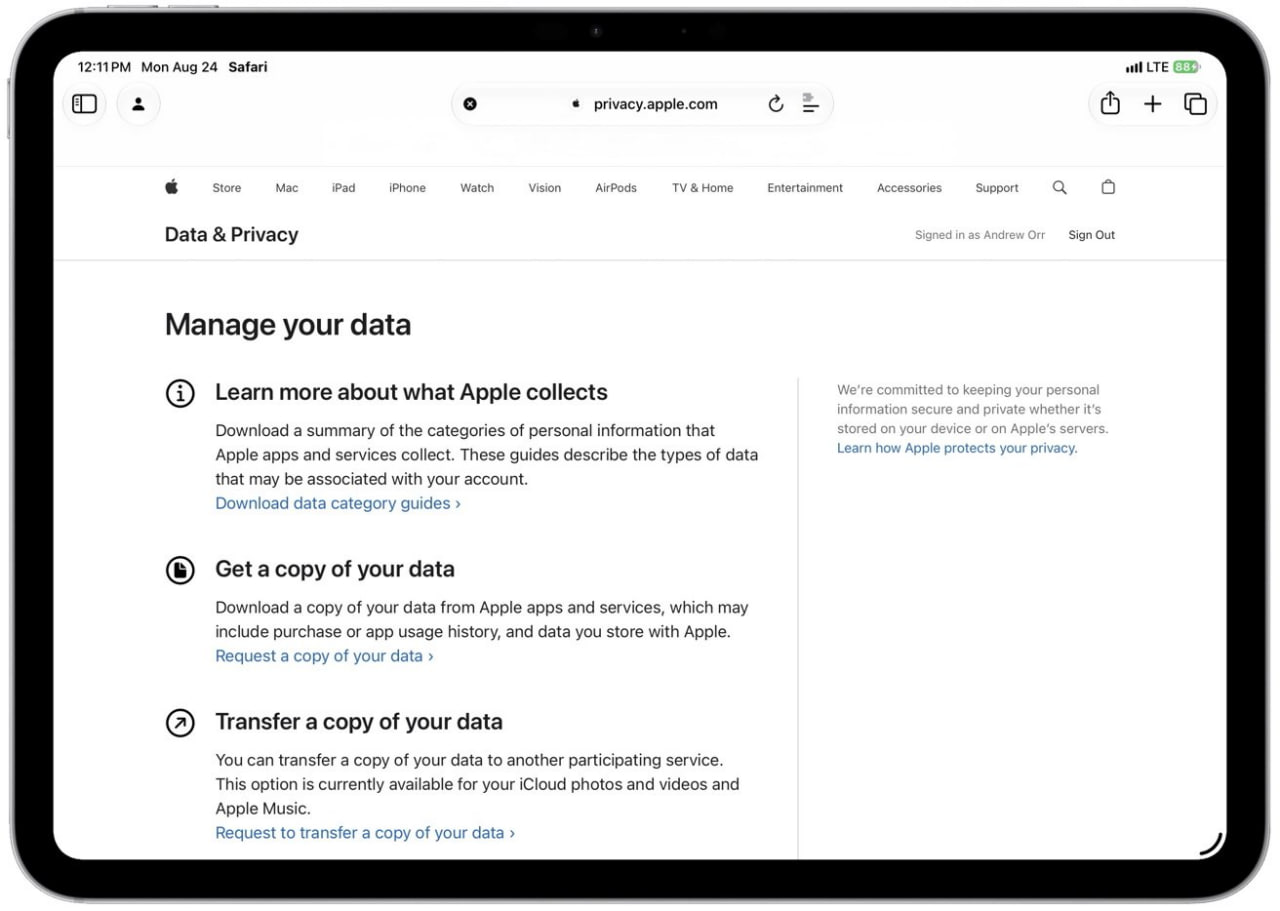Tap the 12:11 PM clock in status bar
The image size is (1280, 911).
(x=104, y=67)
